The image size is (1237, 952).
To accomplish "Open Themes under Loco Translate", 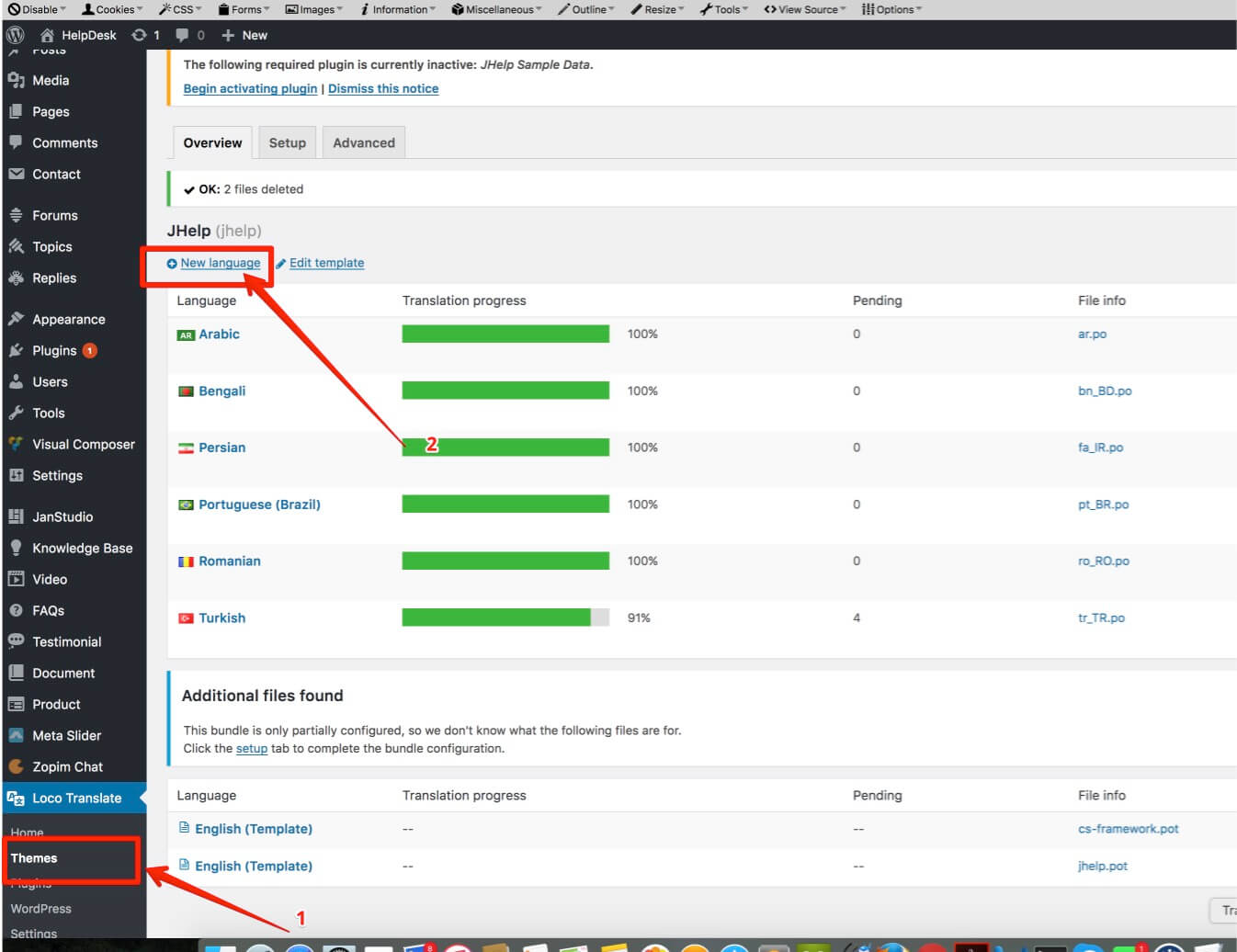I will point(34,858).
